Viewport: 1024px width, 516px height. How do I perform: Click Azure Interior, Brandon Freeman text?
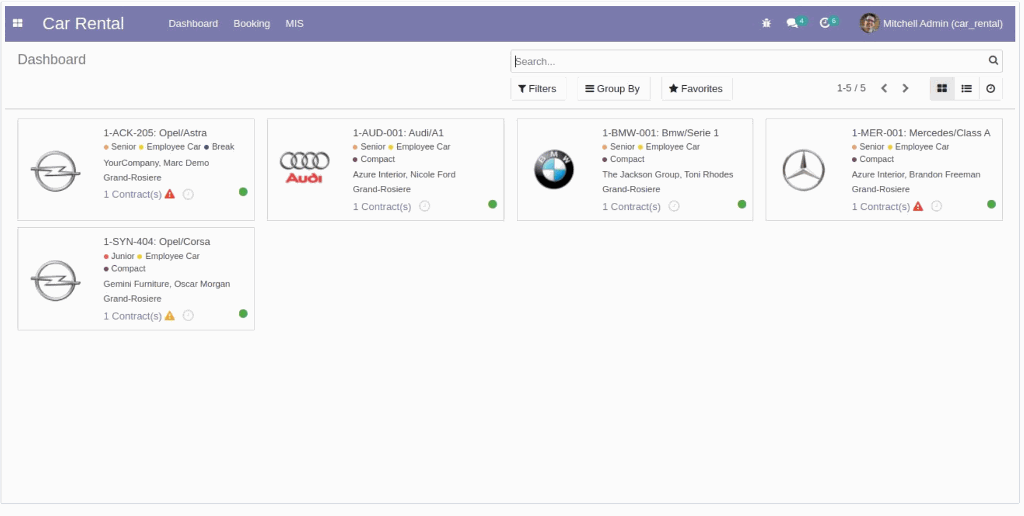tap(916, 174)
